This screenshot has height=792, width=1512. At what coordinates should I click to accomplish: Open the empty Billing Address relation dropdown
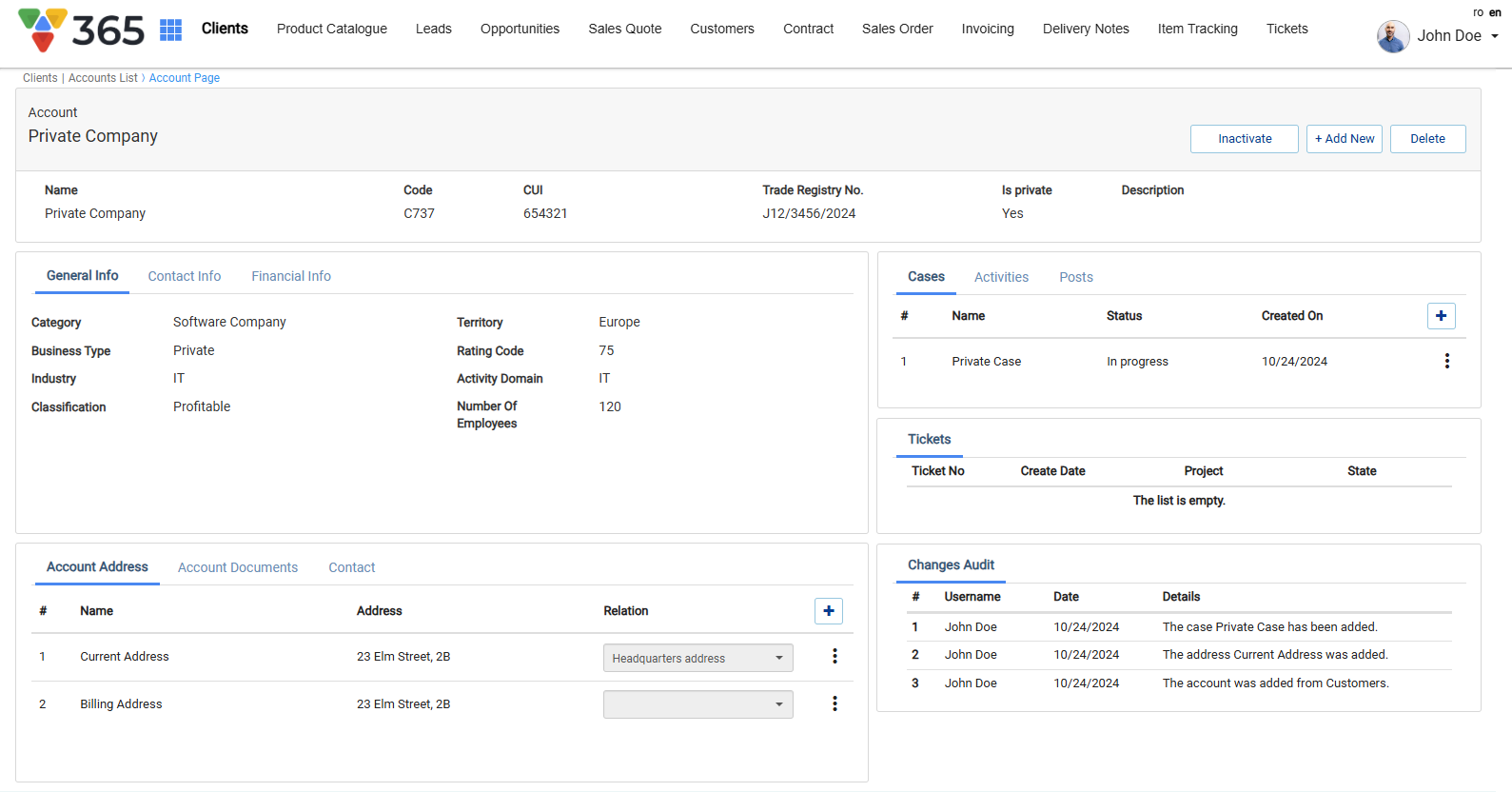pos(697,704)
